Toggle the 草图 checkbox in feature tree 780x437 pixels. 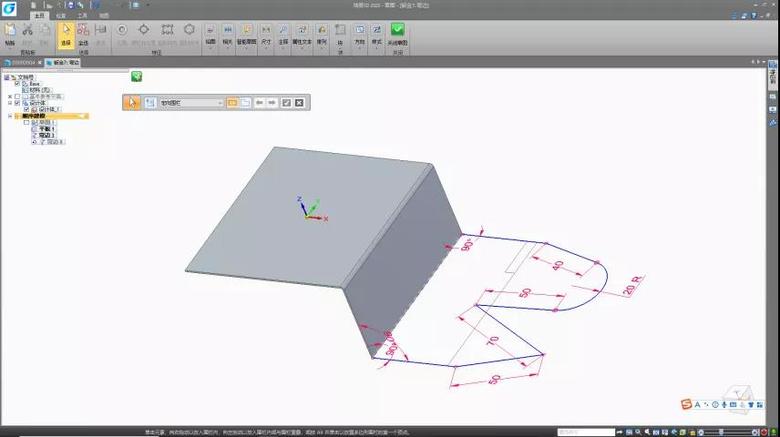[26, 122]
